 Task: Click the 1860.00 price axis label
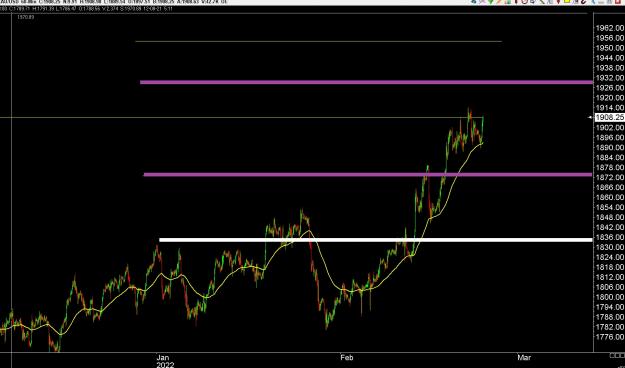click(610, 197)
